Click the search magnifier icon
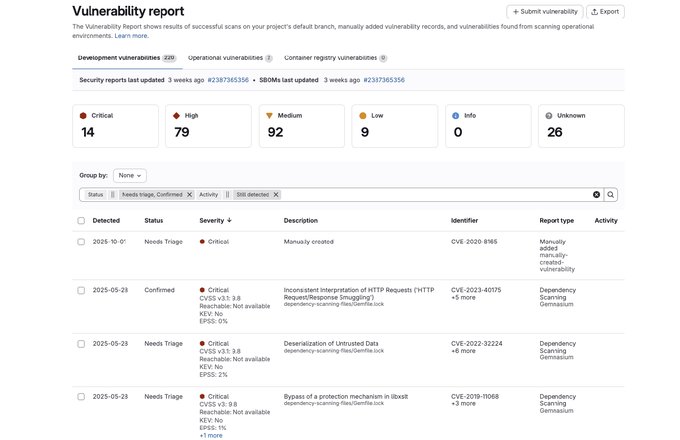This screenshot has height=440, width=680. click(611, 195)
